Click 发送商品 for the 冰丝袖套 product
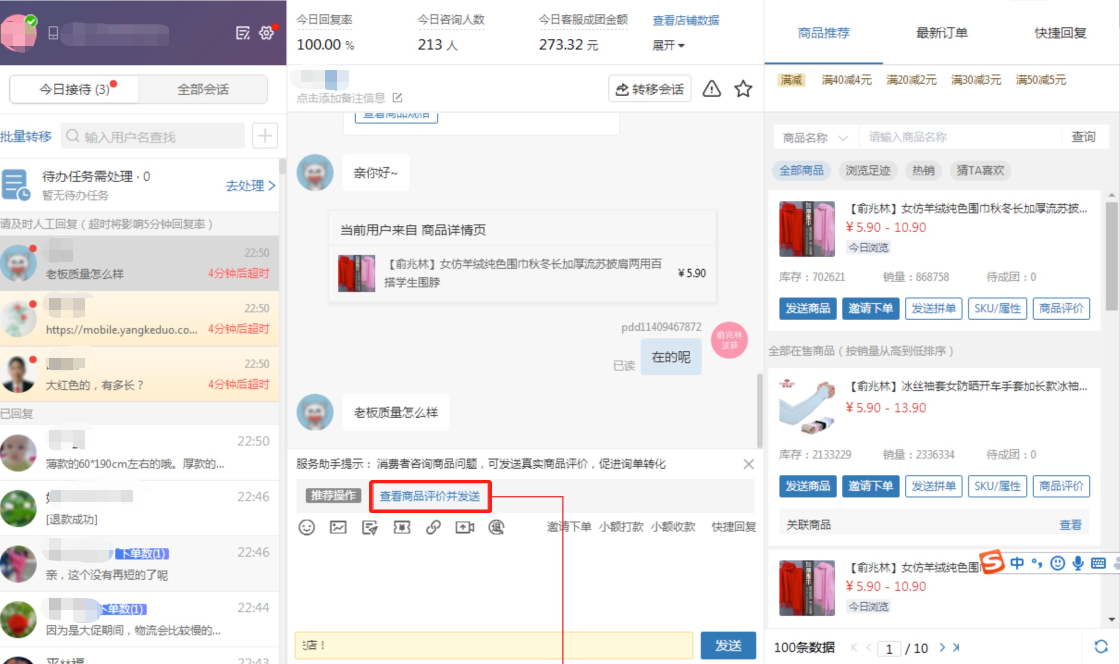 coord(808,486)
